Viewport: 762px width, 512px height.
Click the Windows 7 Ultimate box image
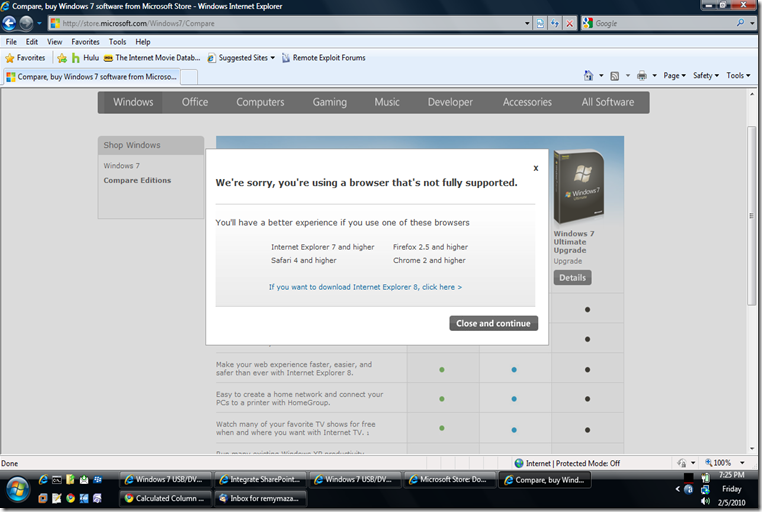tap(579, 188)
